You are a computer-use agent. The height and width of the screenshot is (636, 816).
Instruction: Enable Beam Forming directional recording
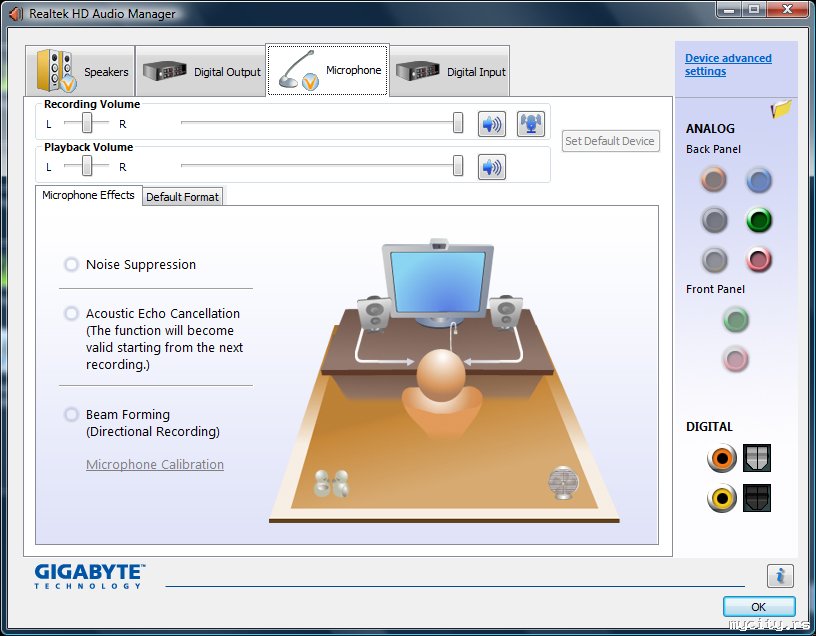(x=71, y=414)
